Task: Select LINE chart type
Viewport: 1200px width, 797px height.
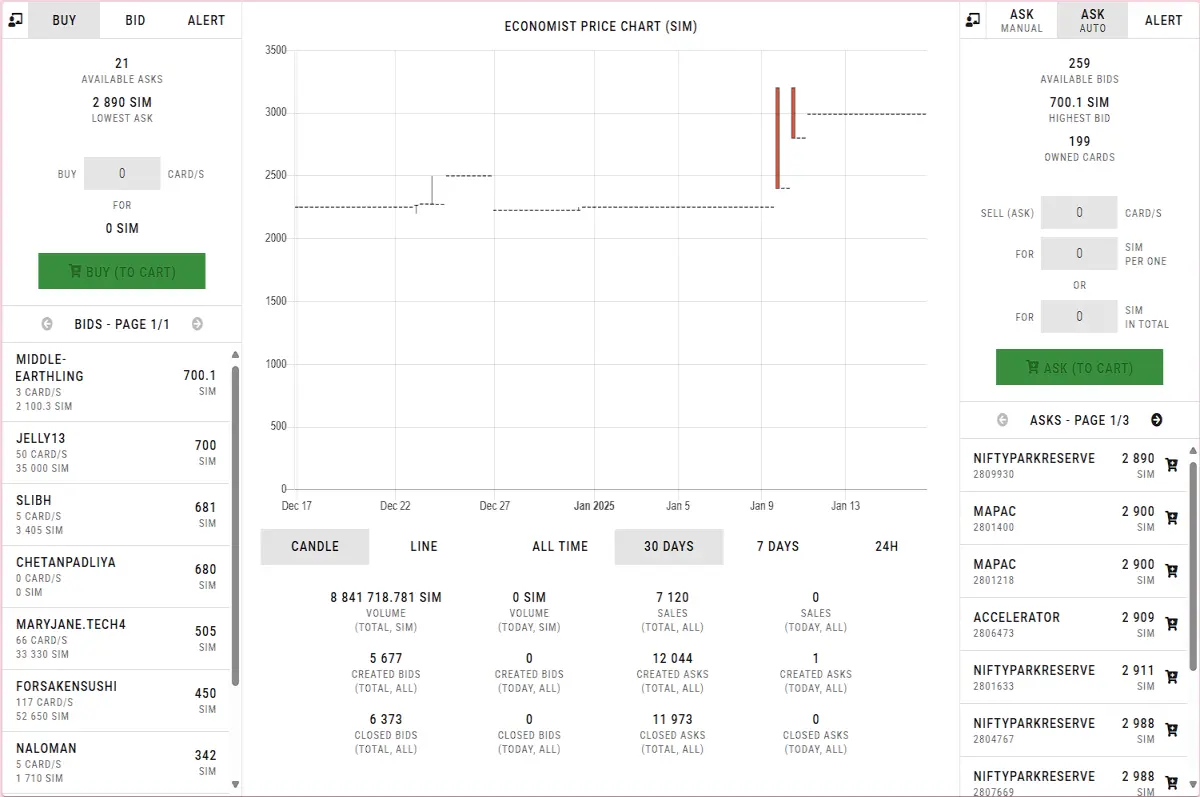Action: tap(424, 547)
